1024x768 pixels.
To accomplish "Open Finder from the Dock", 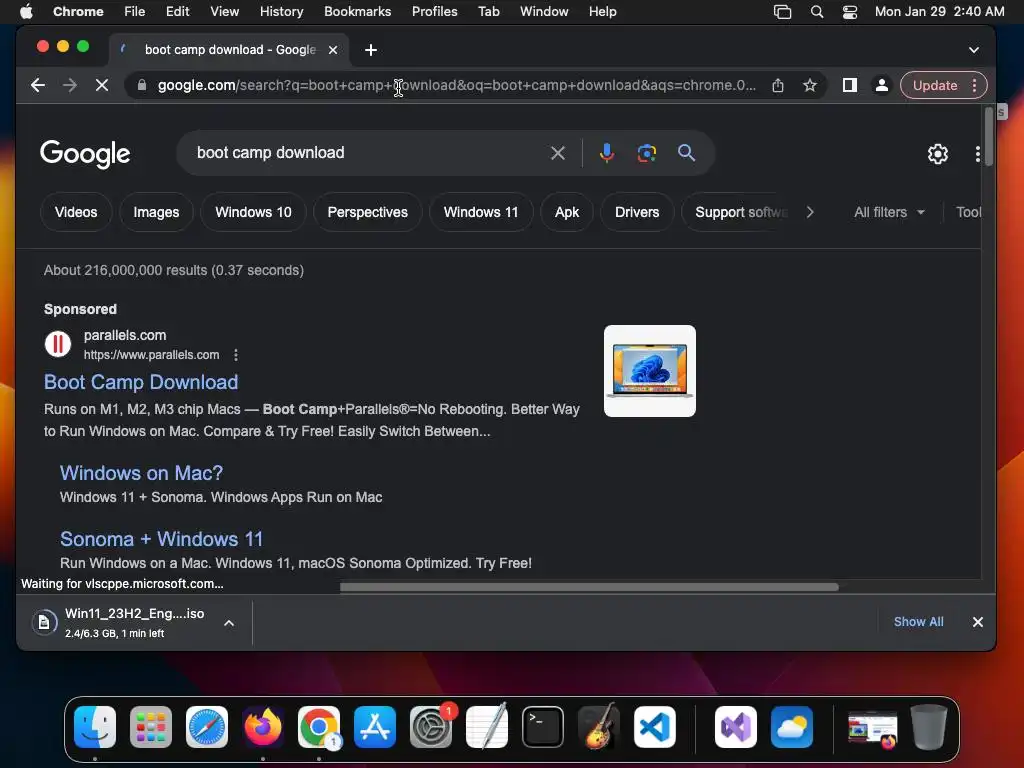I will (95, 727).
